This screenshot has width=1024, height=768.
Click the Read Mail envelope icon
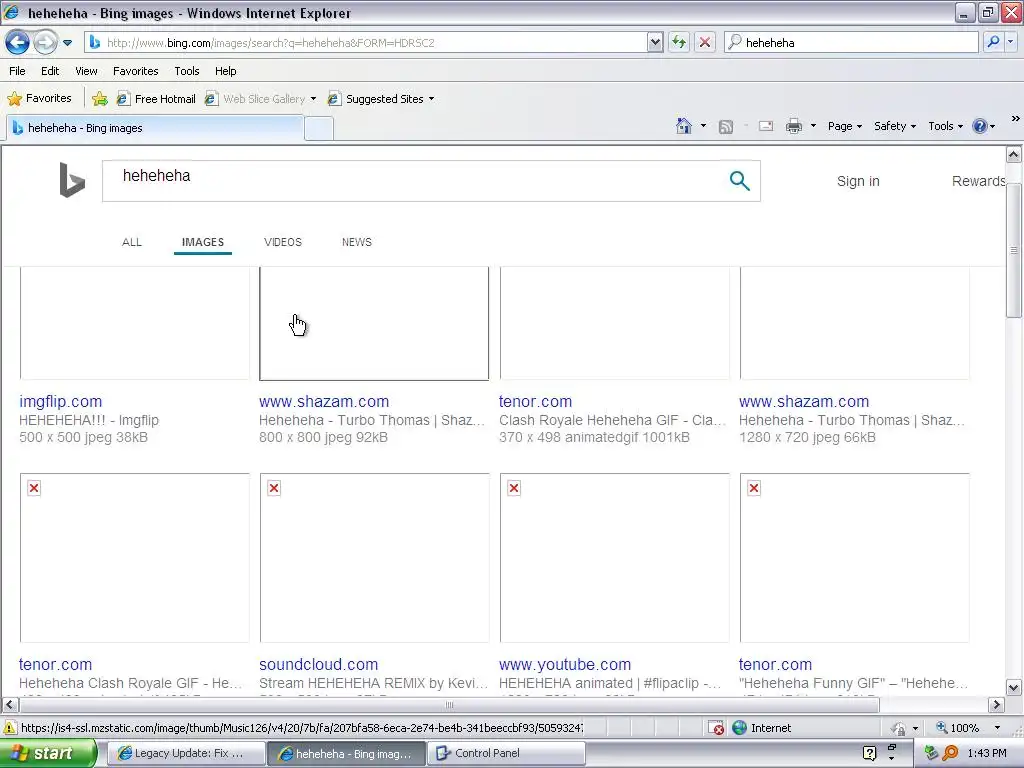click(765, 126)
